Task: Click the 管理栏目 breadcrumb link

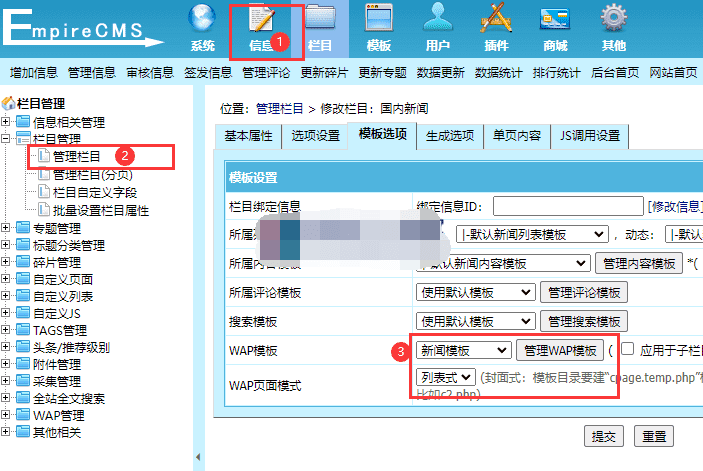Action: 280,108
